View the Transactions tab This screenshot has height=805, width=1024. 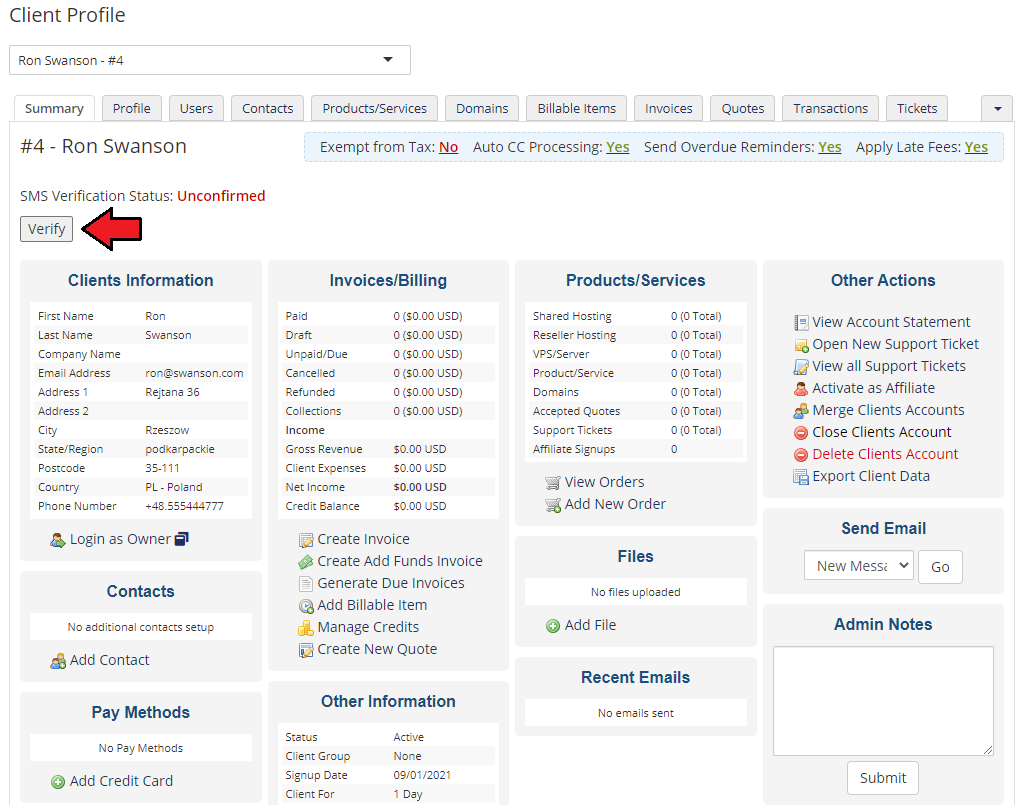pyautogui.click(x=830, y=108)
